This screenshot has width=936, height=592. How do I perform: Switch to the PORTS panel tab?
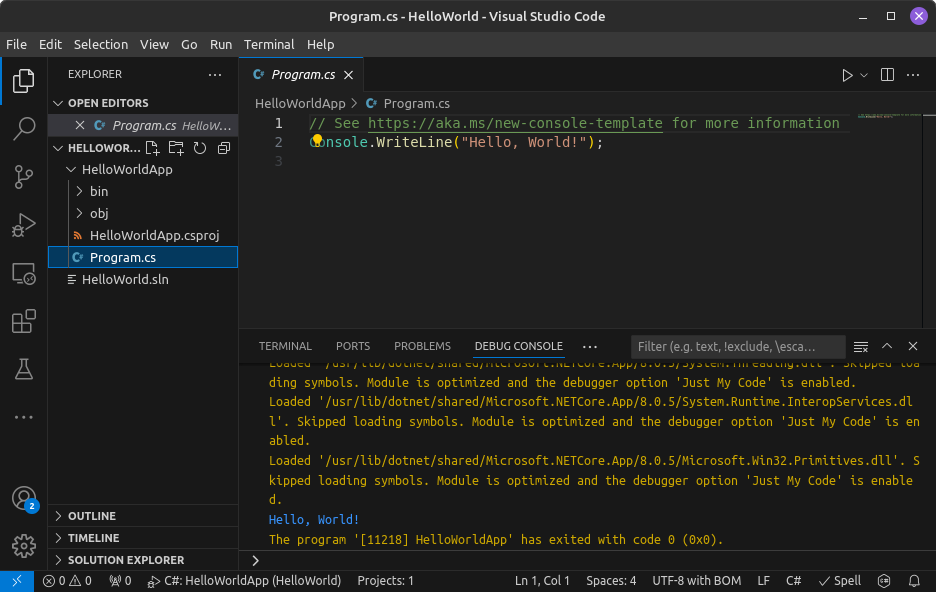coord(353,346)
